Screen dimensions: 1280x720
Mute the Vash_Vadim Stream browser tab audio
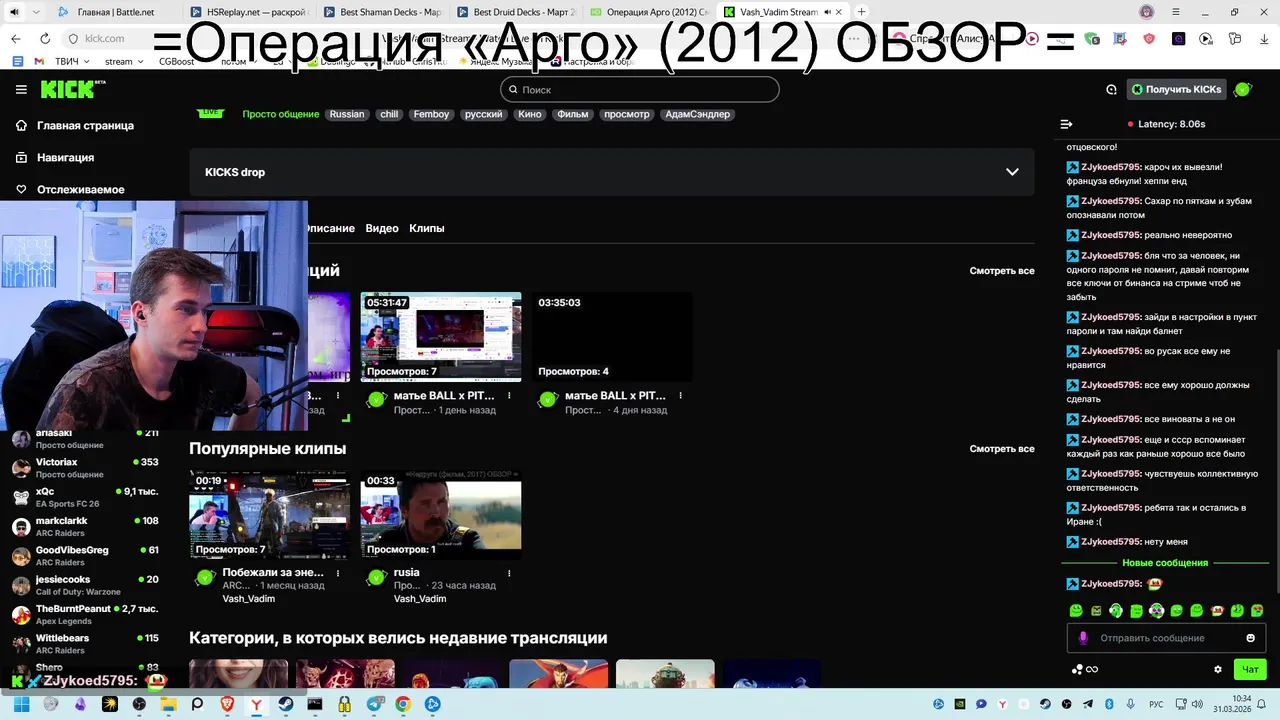(x=828, y=12)
